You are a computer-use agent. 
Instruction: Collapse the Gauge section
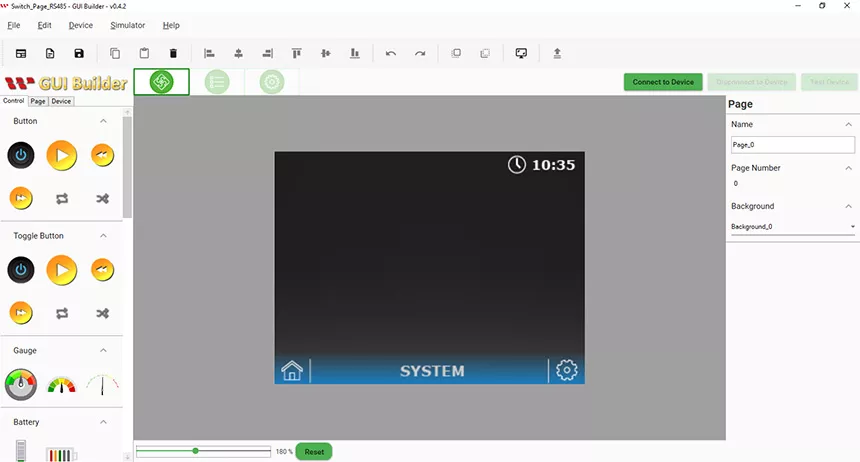[104, 351]
